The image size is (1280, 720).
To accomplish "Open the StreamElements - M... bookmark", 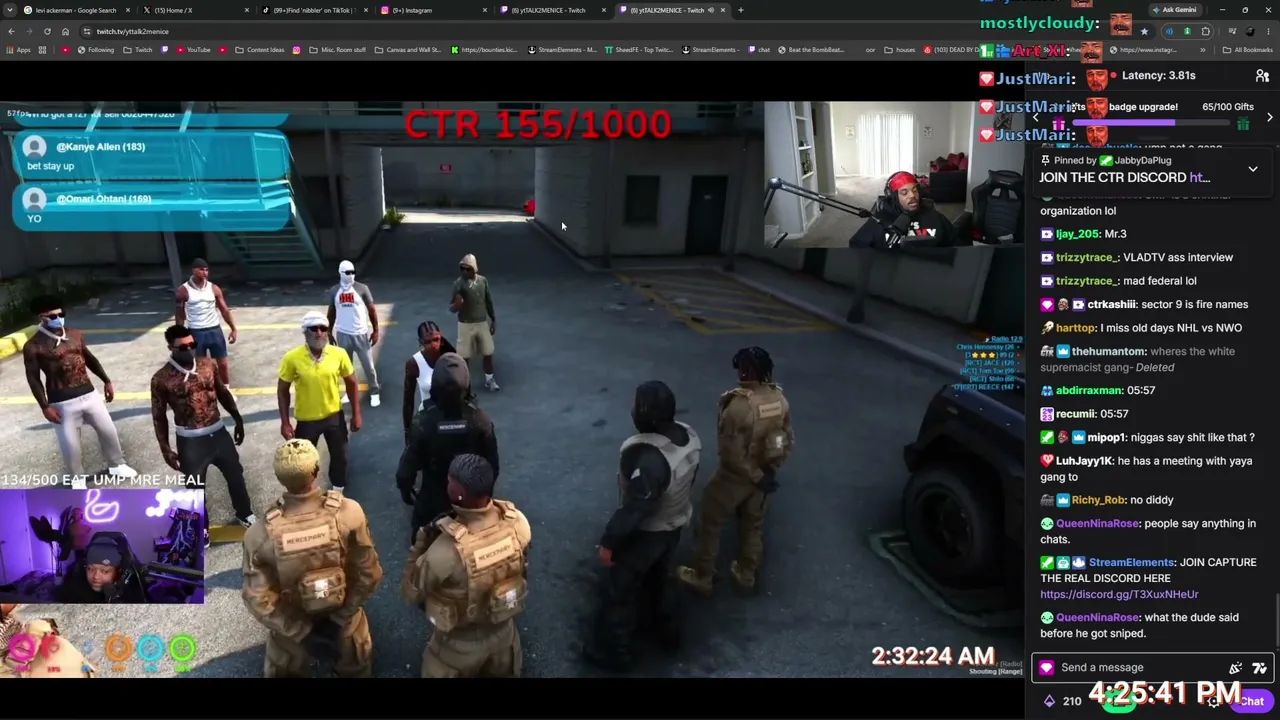I will [x=560, y=50].
